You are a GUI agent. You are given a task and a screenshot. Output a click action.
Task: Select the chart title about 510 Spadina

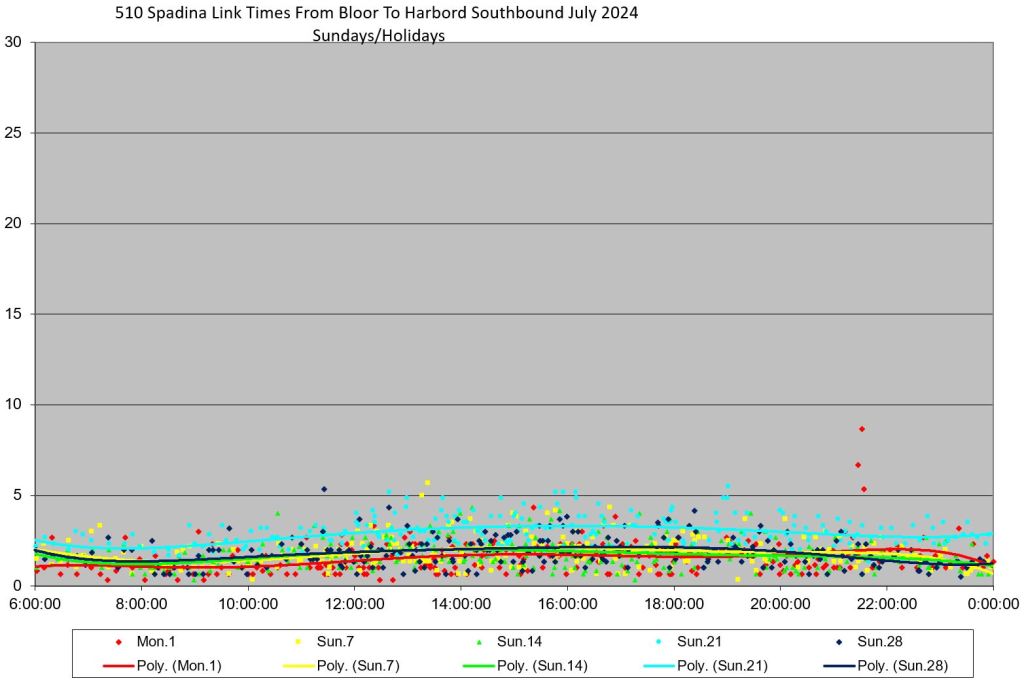[378, 14]
